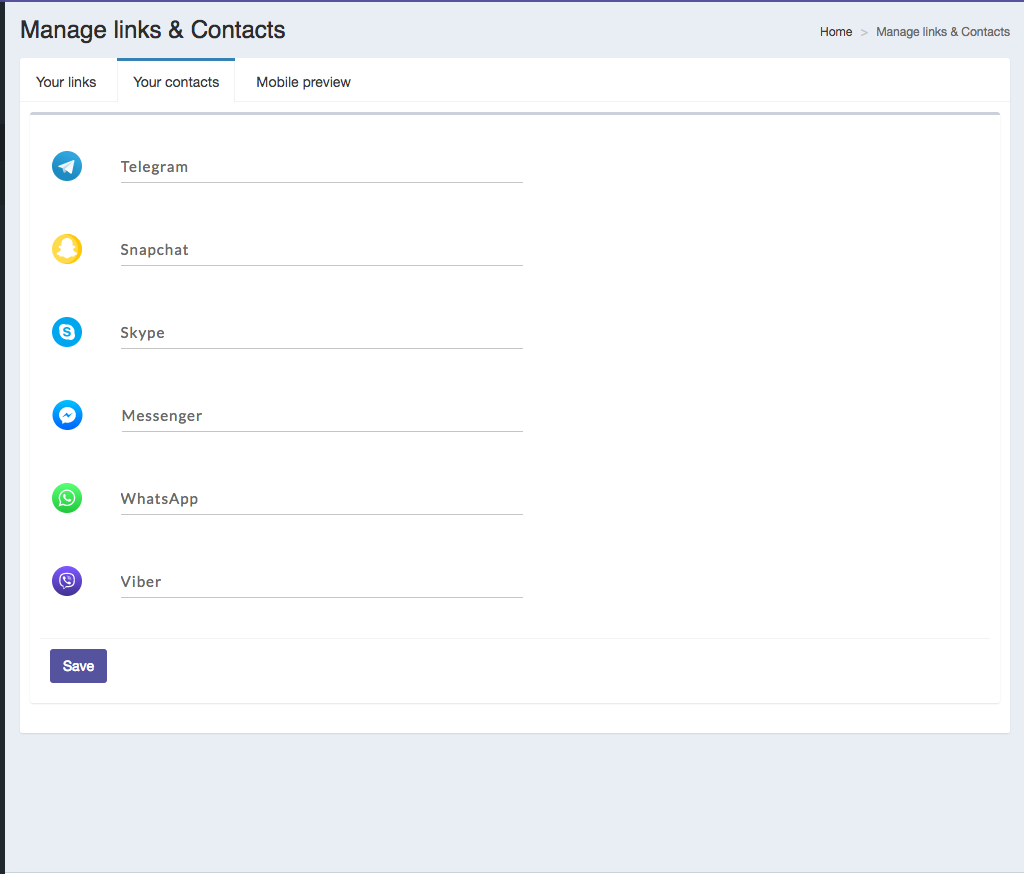Click the Manage links & Contacts heading
This screenshot has height=874, width=1024.
tap(153, 30)
